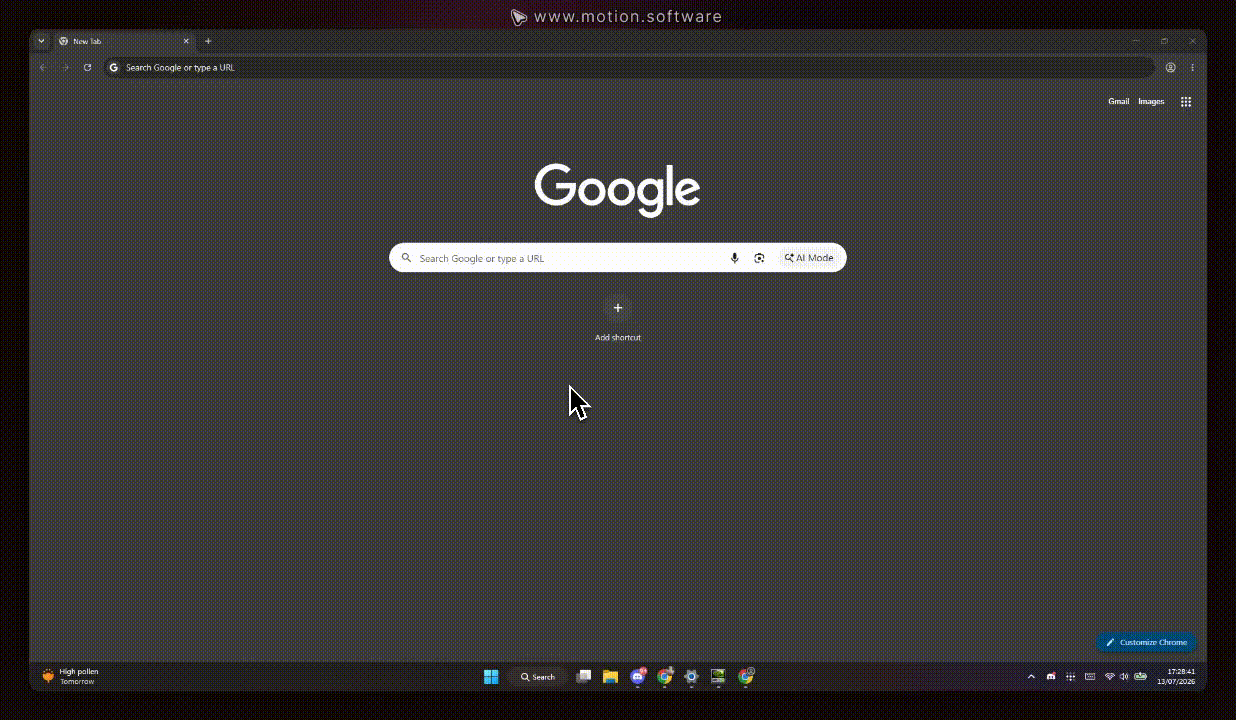
Task: Open the Gmail link
Action: [x=1118, y=101]
